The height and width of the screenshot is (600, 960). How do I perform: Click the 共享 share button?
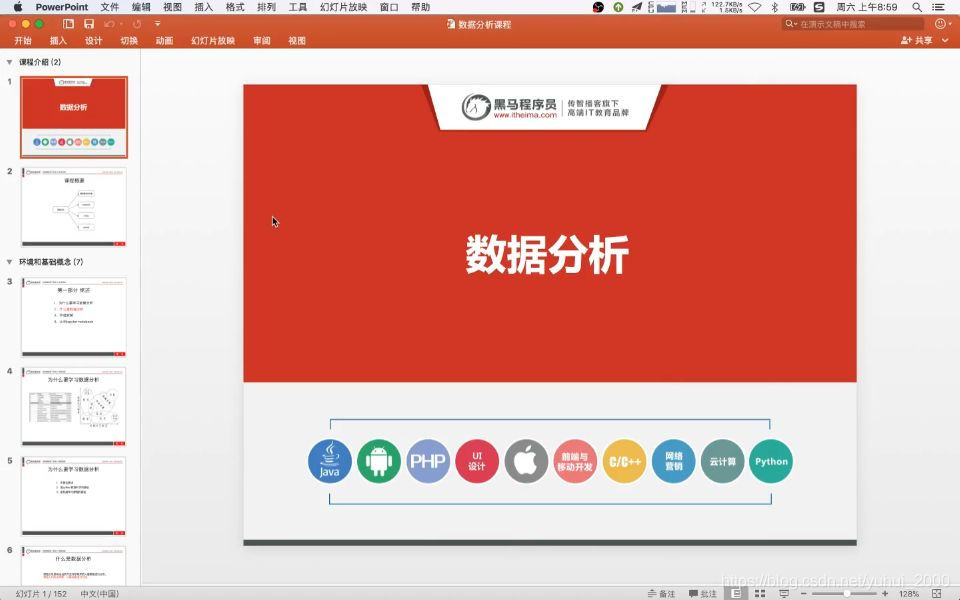pyautogui.click(x=917, y=40)
